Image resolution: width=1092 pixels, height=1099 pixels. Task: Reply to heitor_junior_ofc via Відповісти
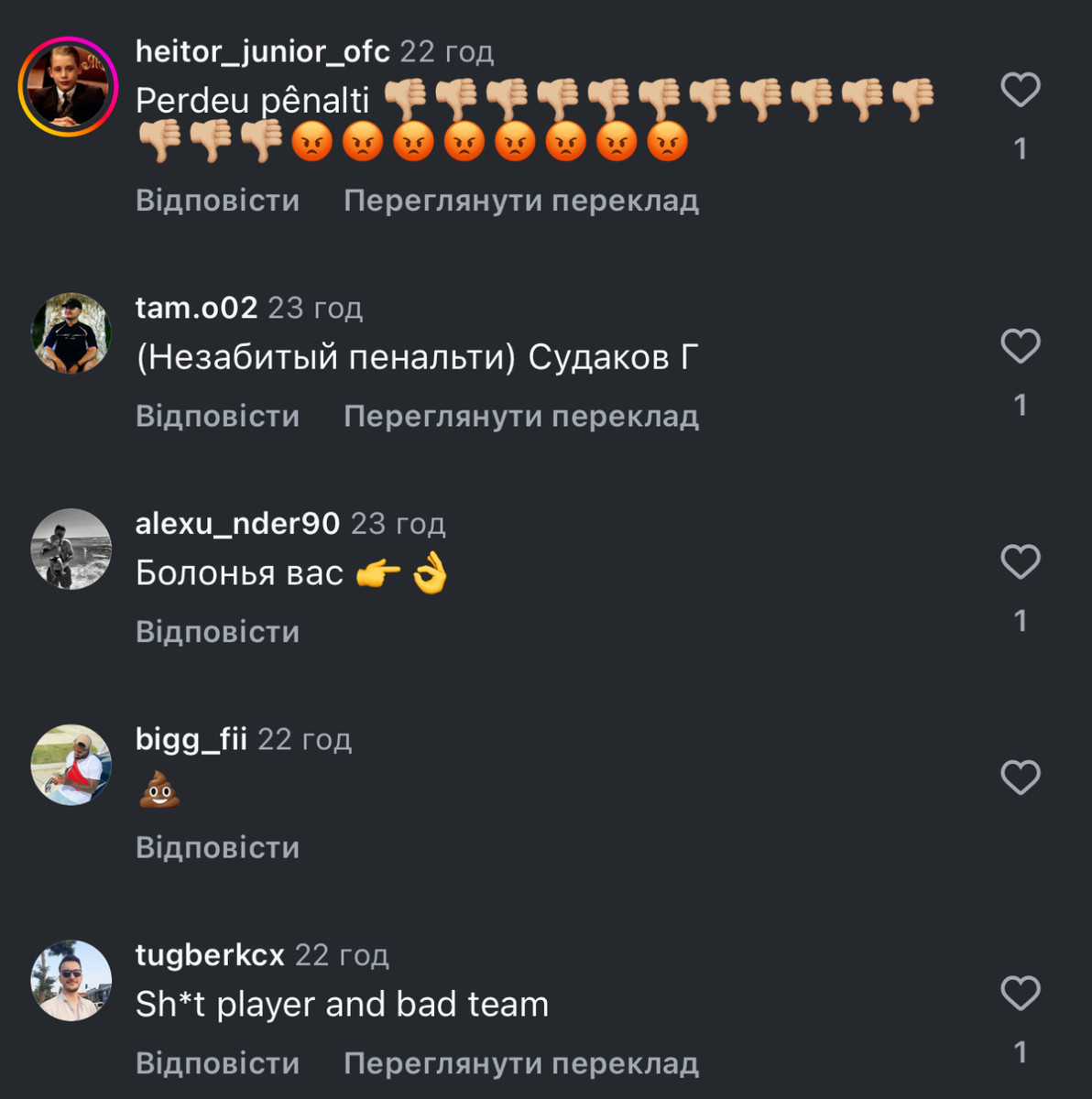pyautogui.click(x=218, y=200)
